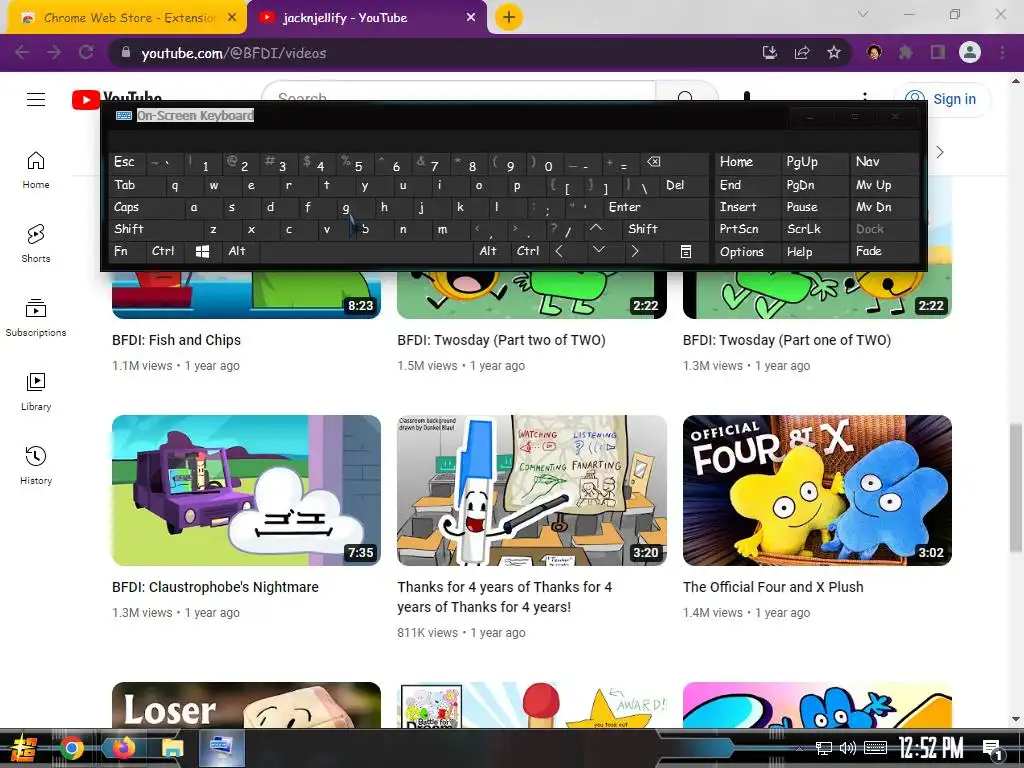The height and width of the screenshot is (768, 1024).
Task: Click Help key on On-Screen Keyboard
Action: click(814, 251)
